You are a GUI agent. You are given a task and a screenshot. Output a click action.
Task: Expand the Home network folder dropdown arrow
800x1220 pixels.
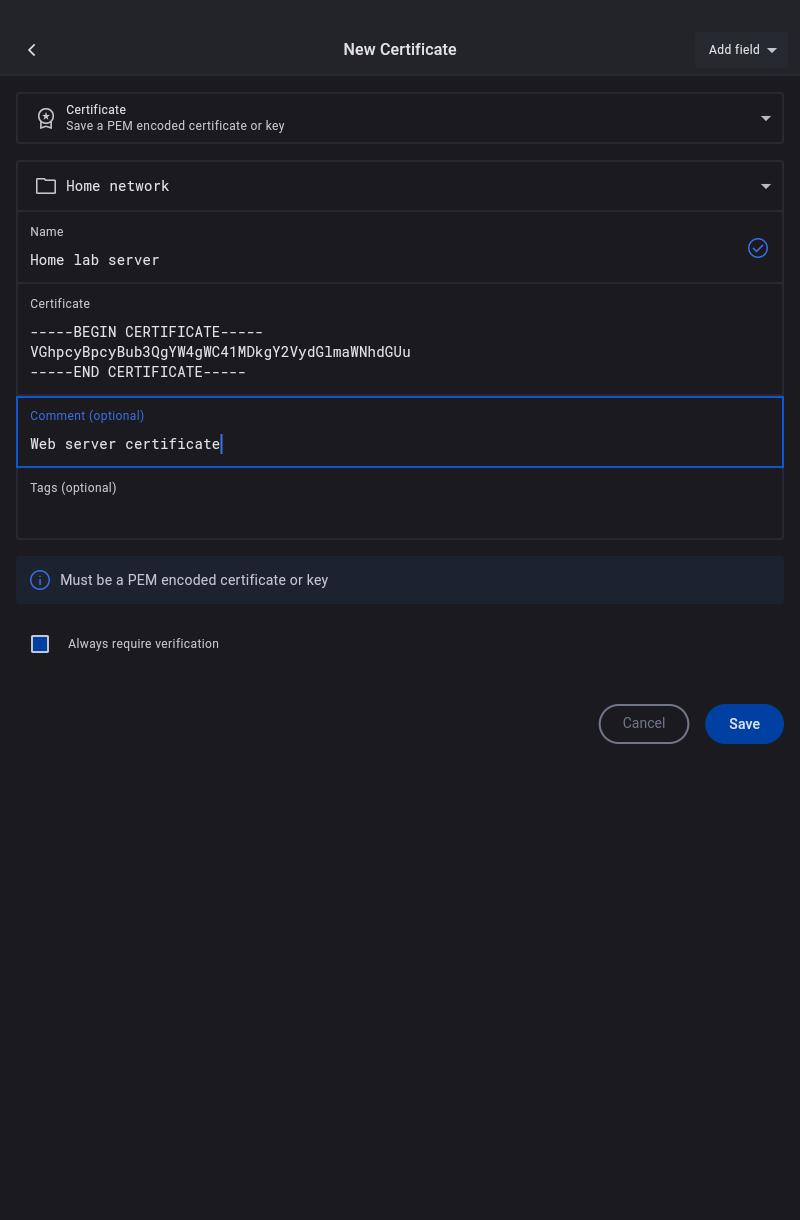click(766, 186)
